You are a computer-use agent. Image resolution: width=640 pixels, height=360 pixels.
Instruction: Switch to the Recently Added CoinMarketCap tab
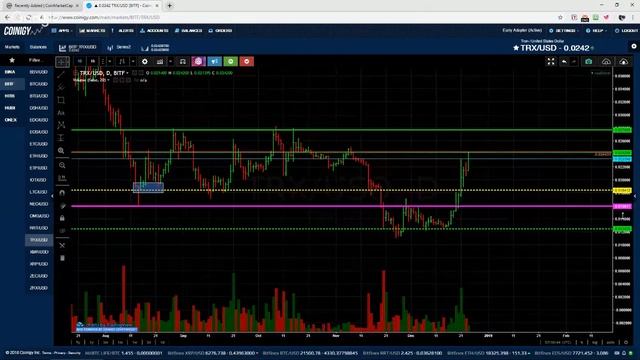[x=42, y=6]
